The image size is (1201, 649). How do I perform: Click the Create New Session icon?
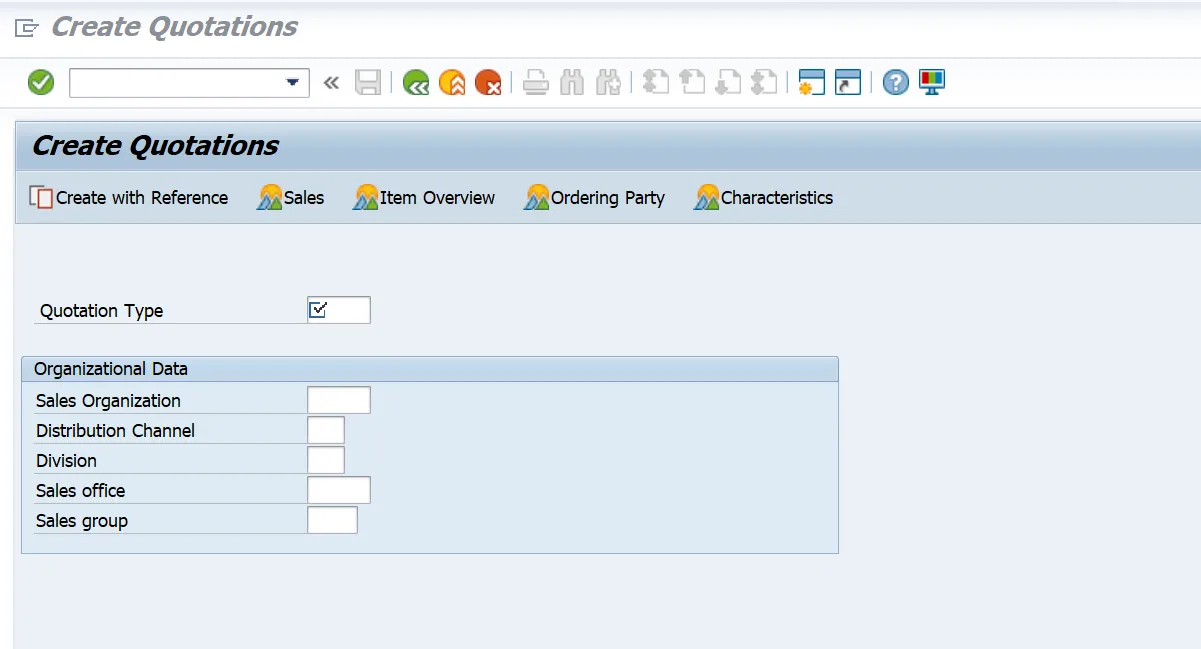pyautogui.click(x=811, y=83)
